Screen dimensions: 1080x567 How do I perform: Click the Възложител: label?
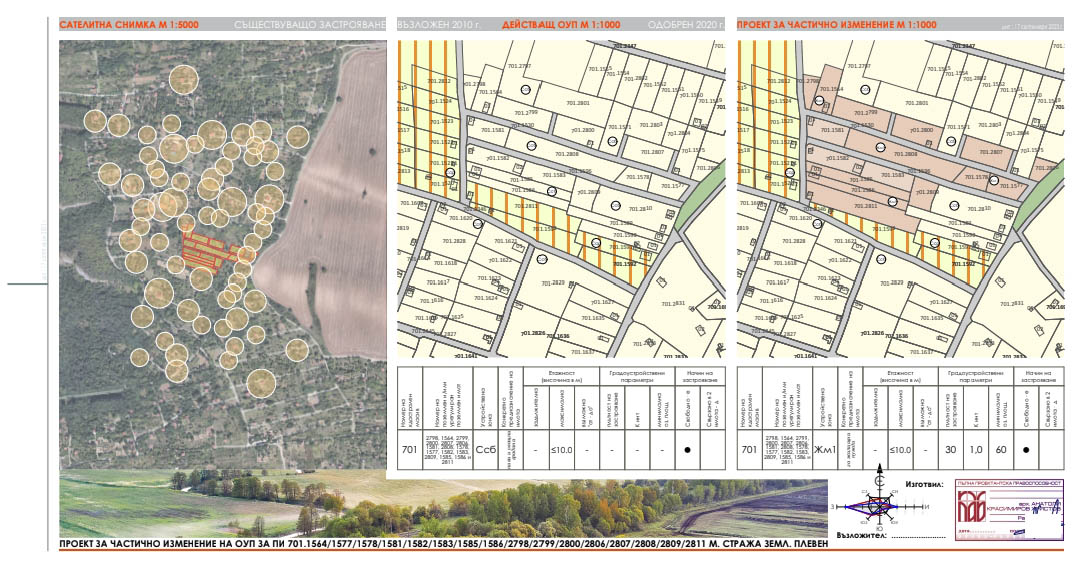point(860,534)
